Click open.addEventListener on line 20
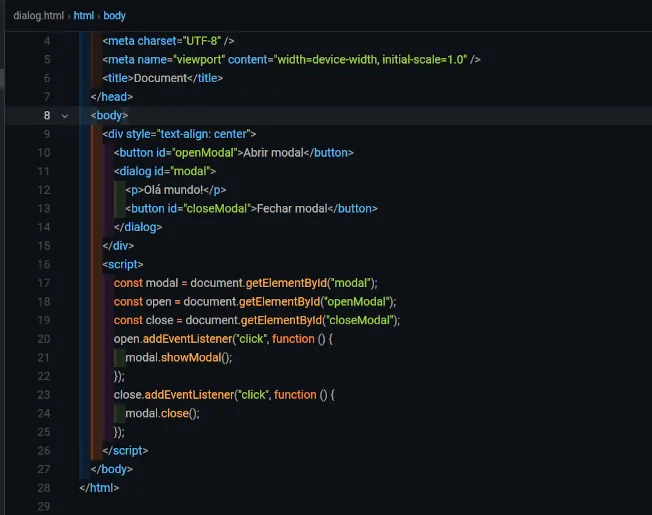Viewport: 652px width, 515px height. pyautogui.click(x=173, y=339)
